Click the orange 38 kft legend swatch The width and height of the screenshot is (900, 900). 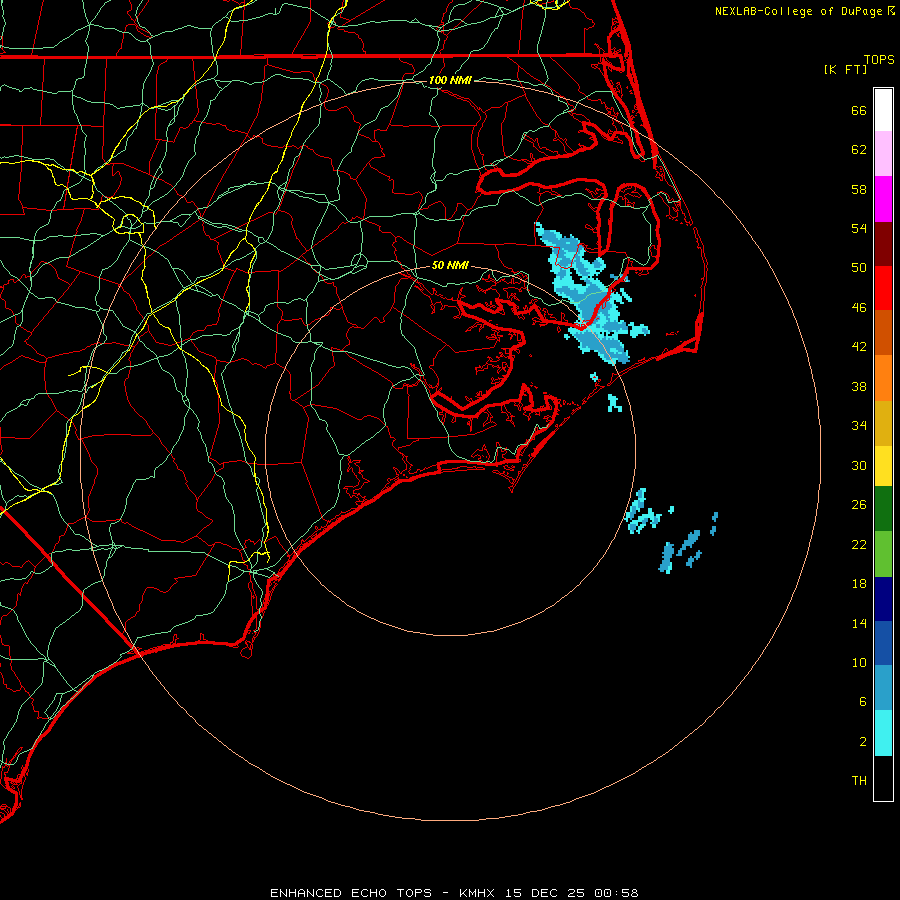tap(883, 378)
